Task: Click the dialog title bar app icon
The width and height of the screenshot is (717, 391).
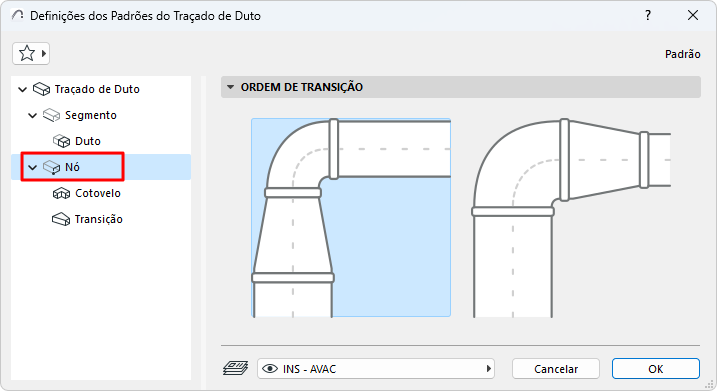Action: tap(17, 16)
